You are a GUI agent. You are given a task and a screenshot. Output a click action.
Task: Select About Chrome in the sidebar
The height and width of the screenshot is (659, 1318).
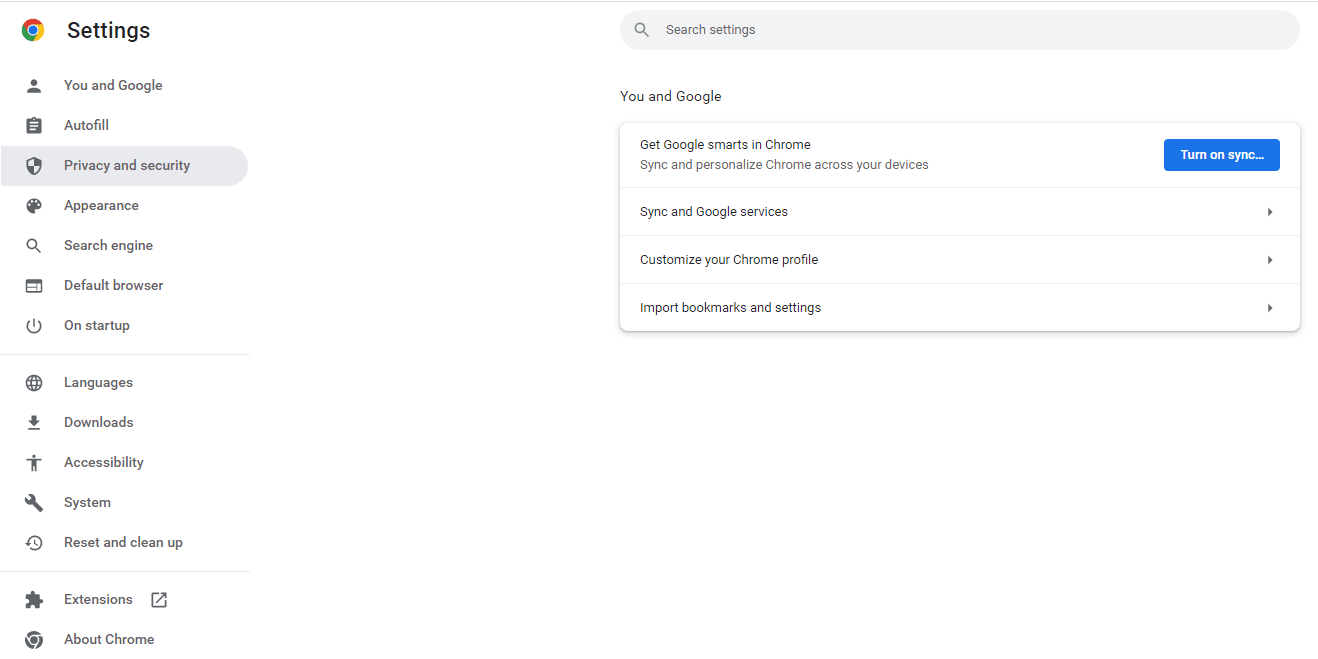(108, 639)
